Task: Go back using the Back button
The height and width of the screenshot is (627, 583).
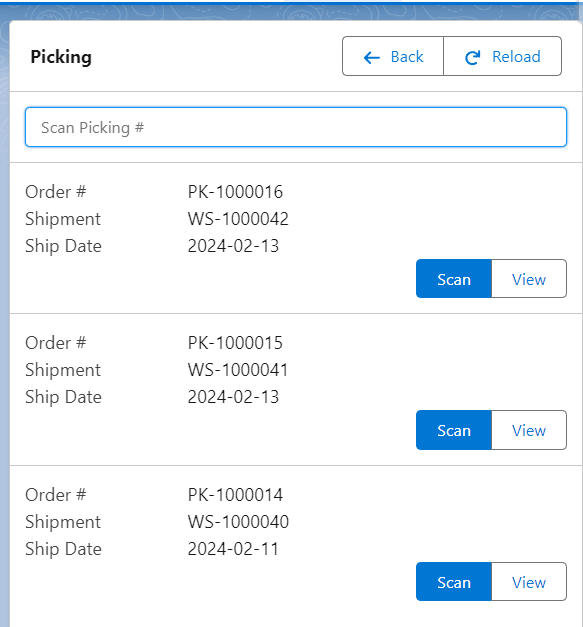Action: click(393, 56)
